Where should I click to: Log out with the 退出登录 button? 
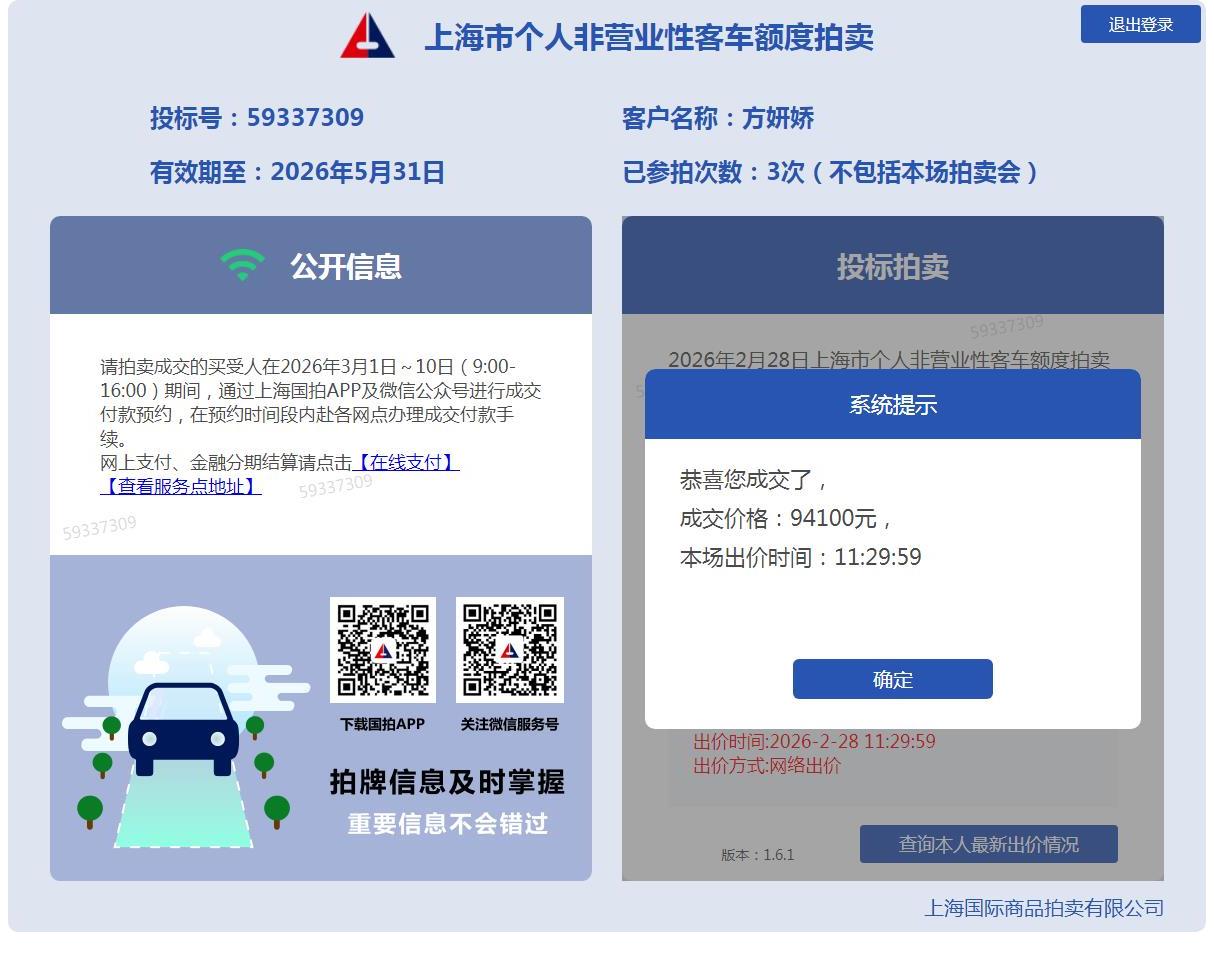(x=1140, y=24)
